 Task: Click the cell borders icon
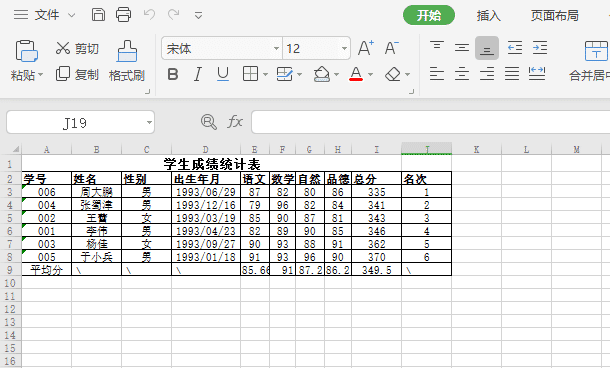[250, 74]
